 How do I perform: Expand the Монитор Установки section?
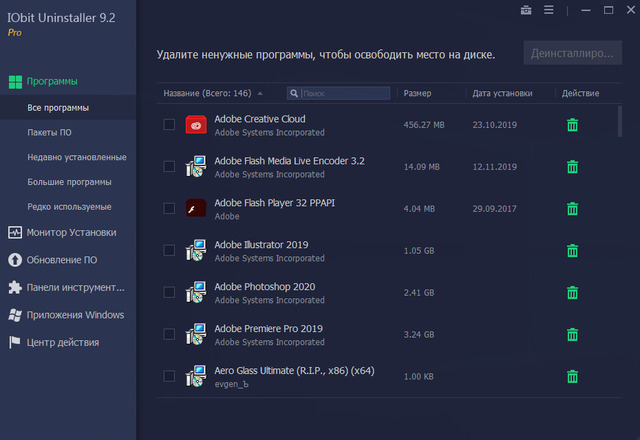pos(71,232)
